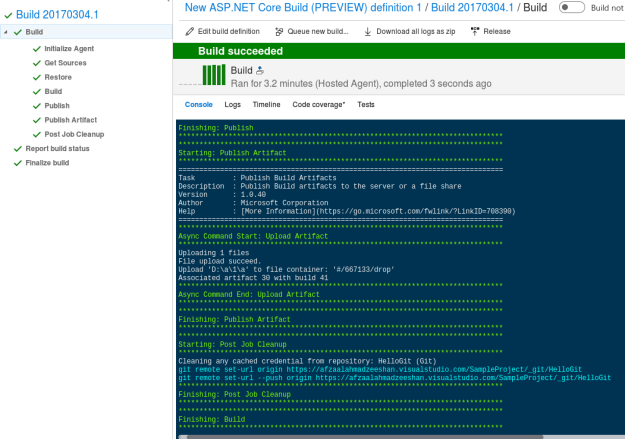Image resolution: width=625 pixels, height=439 pixels.
Task: Open the Build 20170304.1 breadcrumb link
Action: click(472, 8)
